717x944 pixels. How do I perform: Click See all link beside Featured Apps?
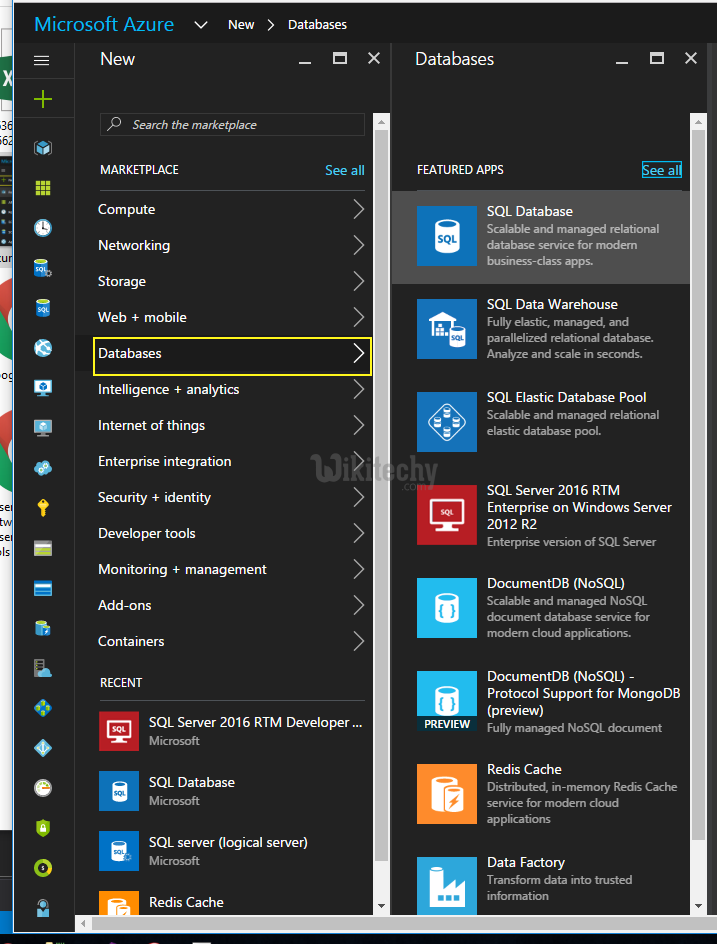[x=661, y=170]
